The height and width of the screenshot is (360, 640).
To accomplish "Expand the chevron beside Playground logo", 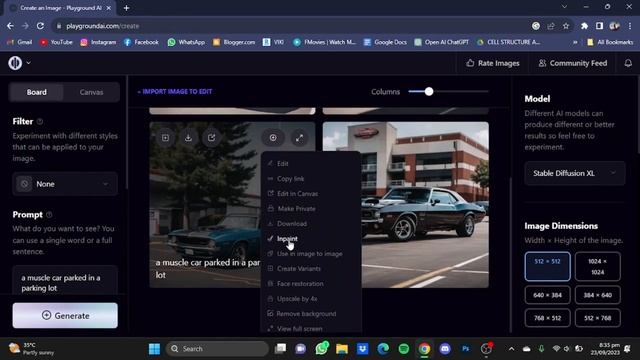I will click(29, 63).
